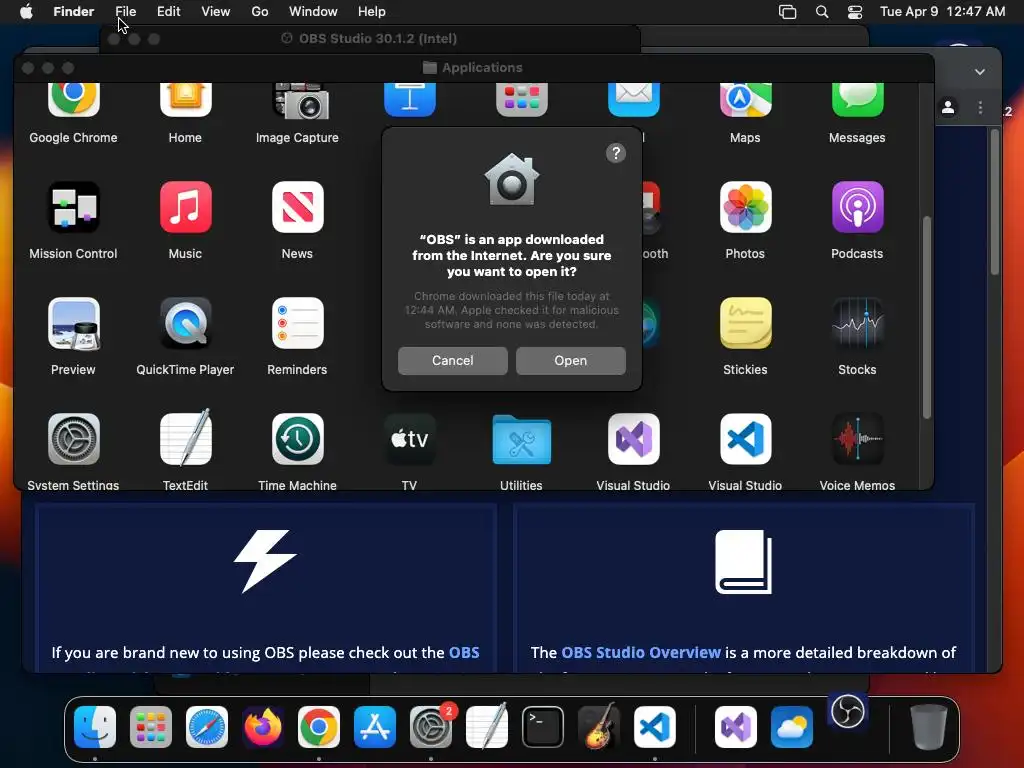Screen dimensions: 1024x768
Task: Open the Messages app icon
Action: point(857,99)
